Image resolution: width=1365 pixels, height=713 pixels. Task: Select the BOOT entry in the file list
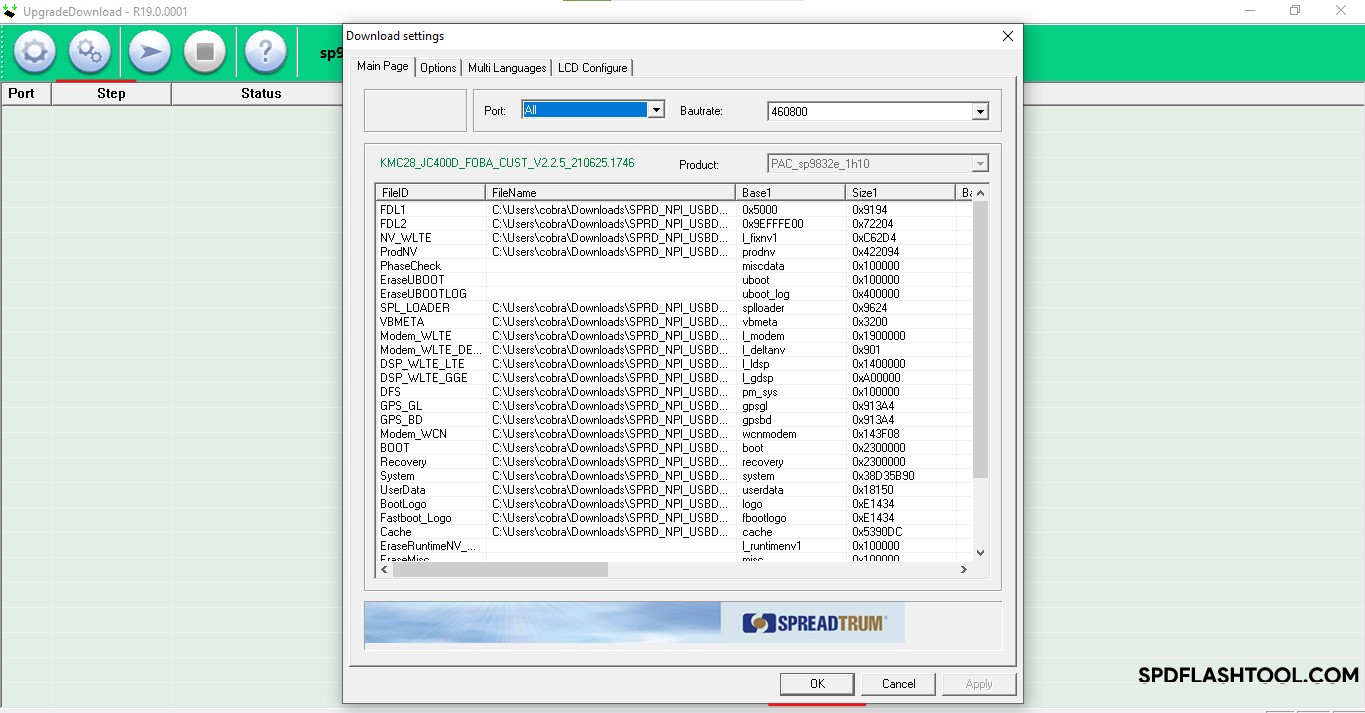point(395,448)
